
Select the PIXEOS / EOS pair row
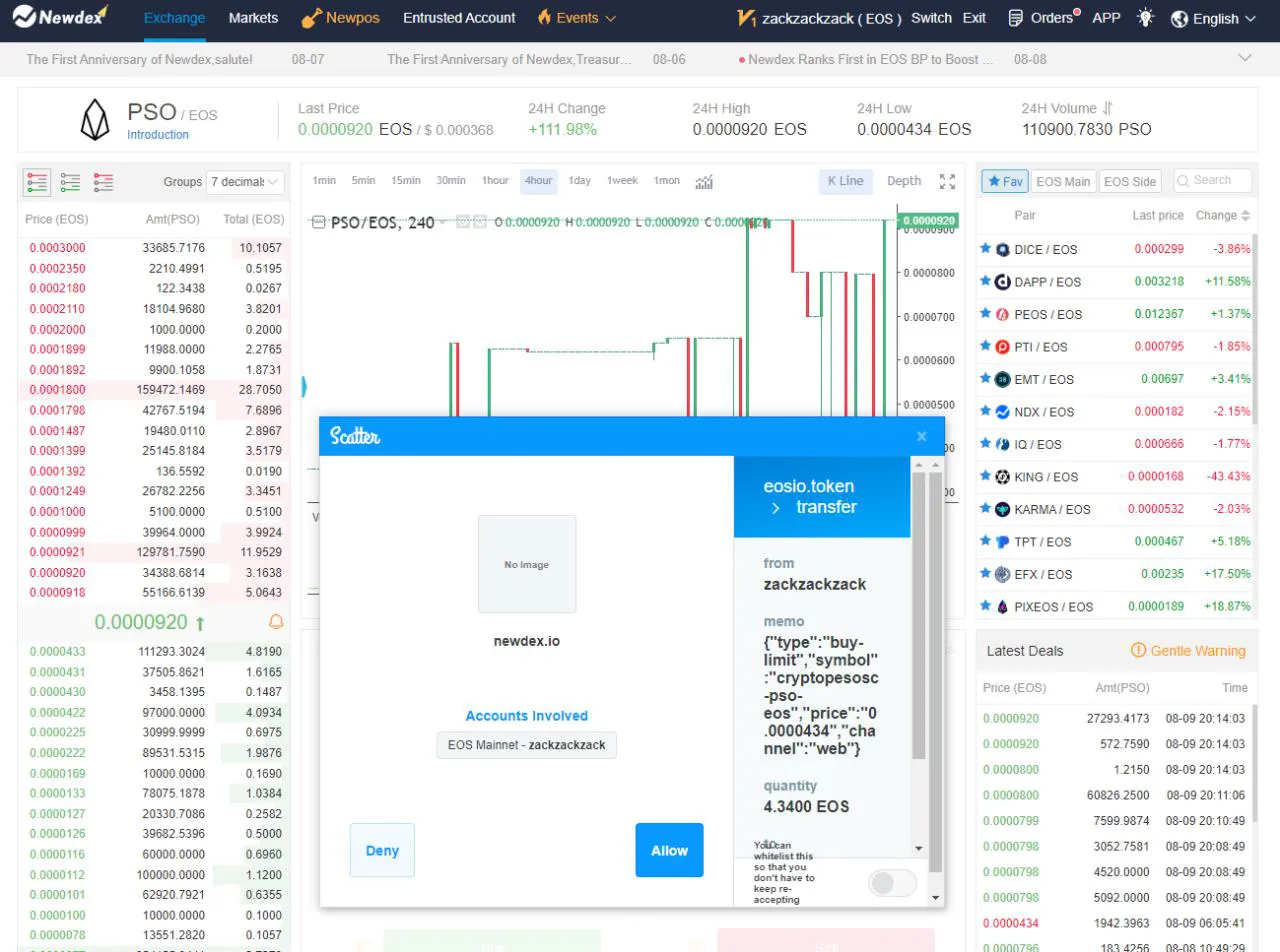coord(1117,606)
